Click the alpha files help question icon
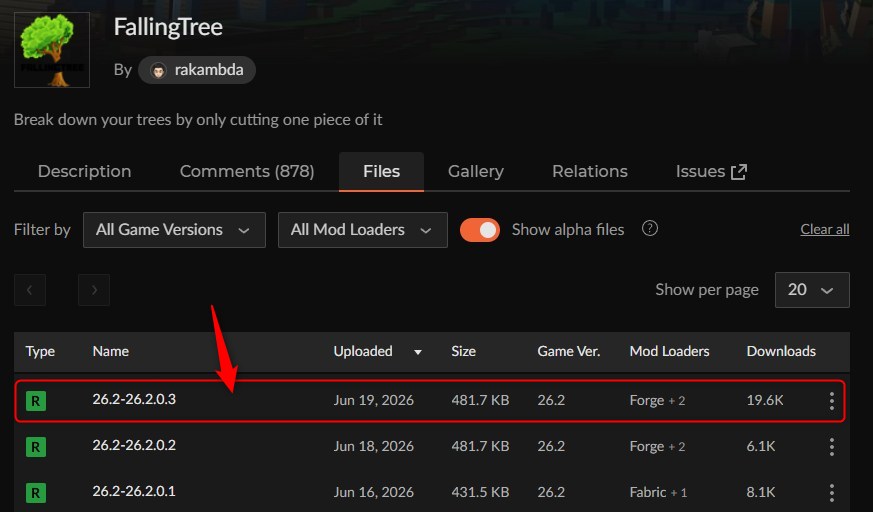 click(x=650, y=229)
